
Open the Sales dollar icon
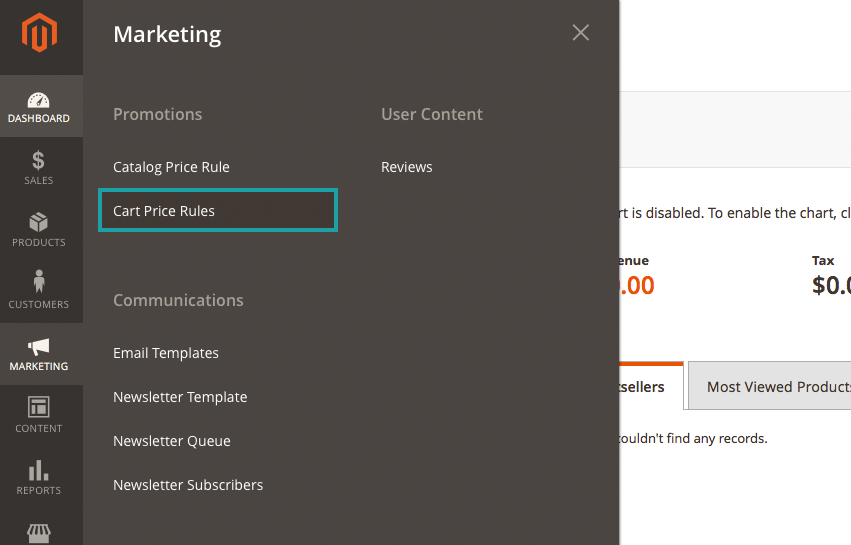point(39,161)
